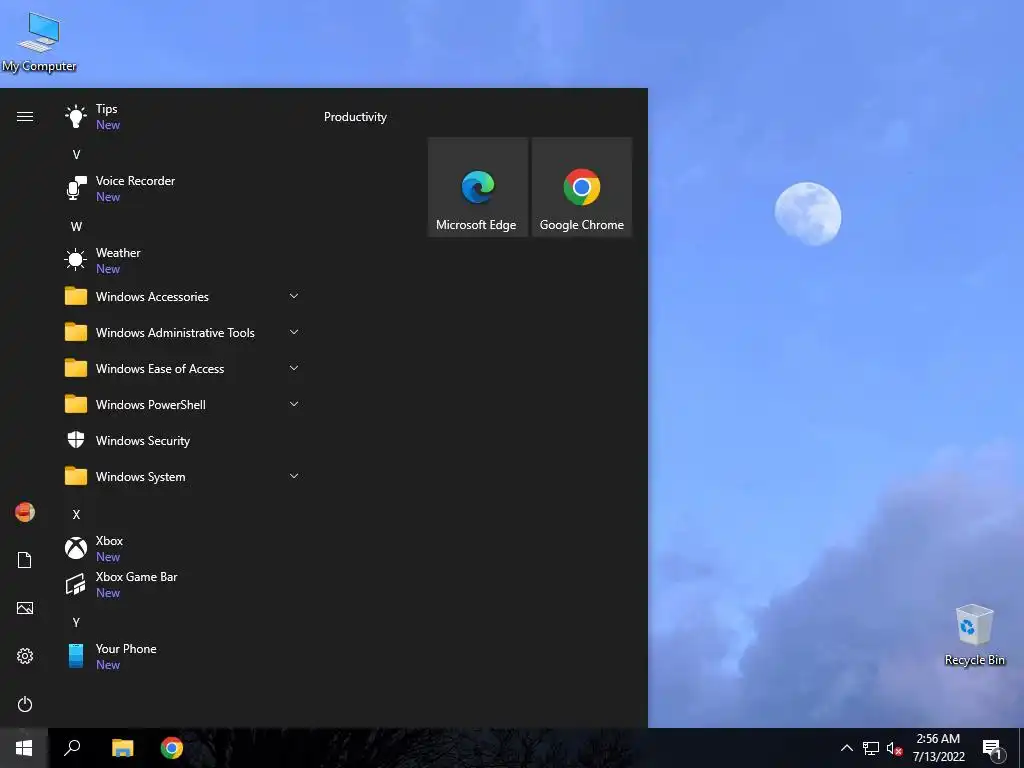Viewport: 1024px width, 768px height.
Task: Click the W letter header in app list
Action: pos(76,227)
